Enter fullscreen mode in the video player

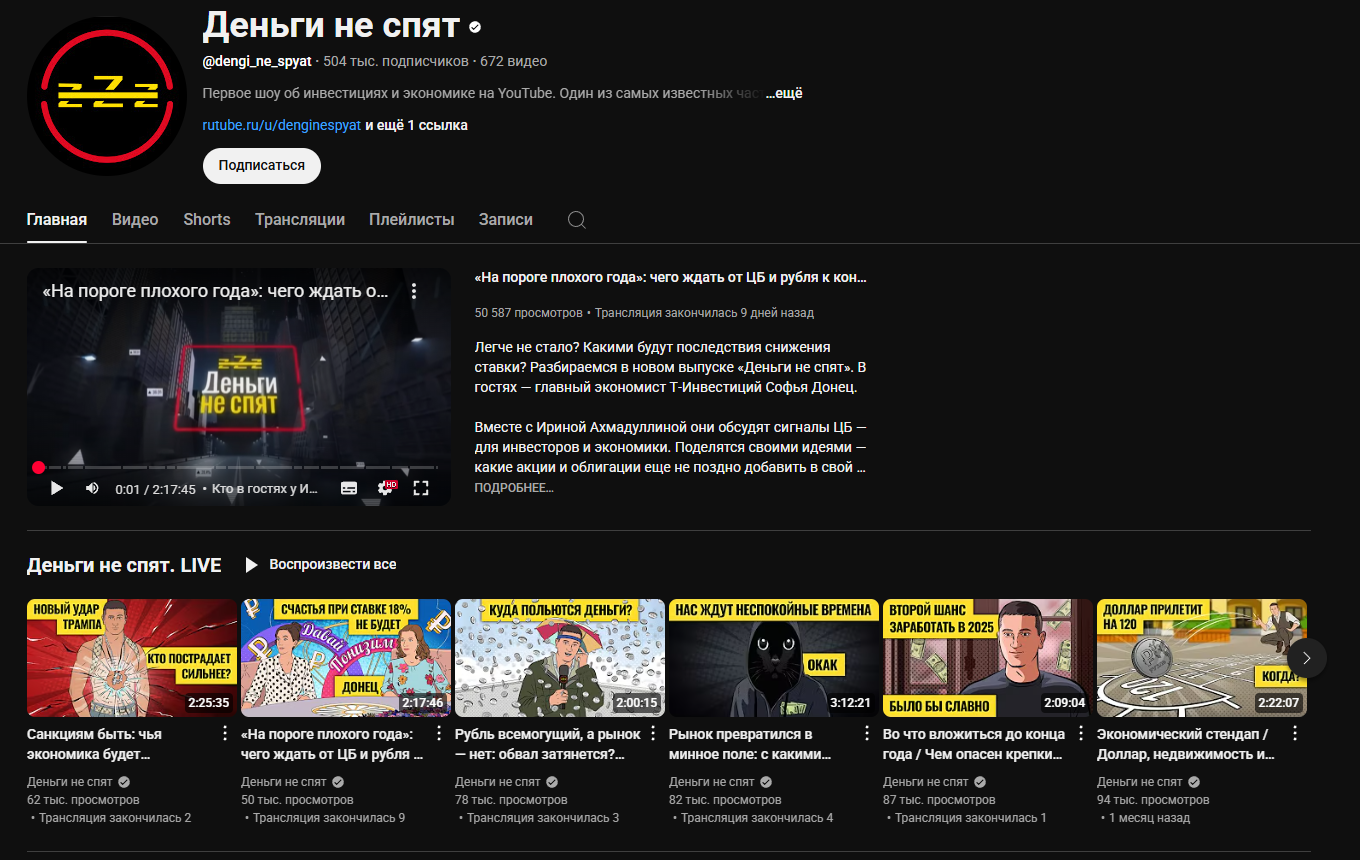421,488
